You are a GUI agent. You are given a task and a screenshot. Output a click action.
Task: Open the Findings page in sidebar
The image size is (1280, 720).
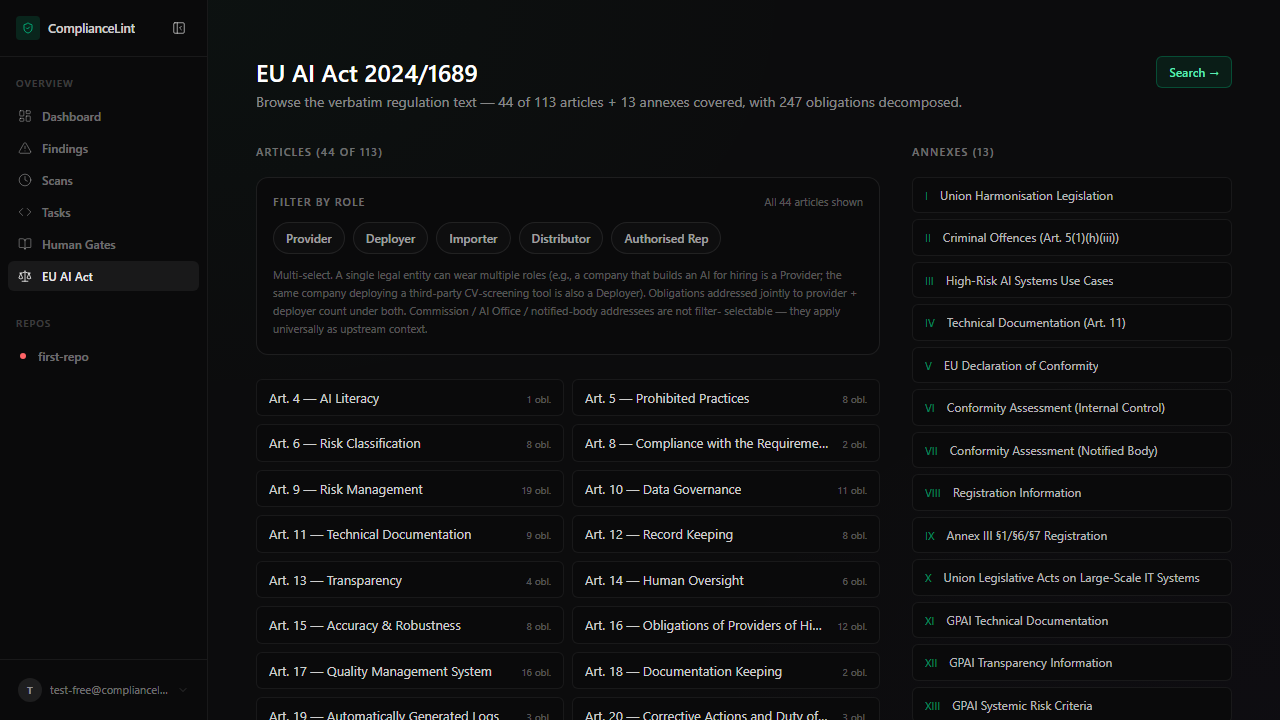coord(65,149)
